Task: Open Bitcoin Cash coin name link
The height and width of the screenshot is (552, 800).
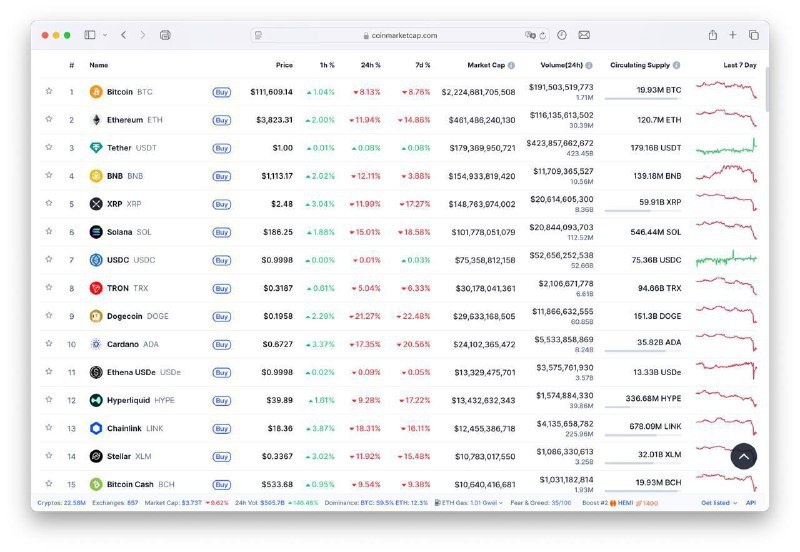Action: coord(130,484)
